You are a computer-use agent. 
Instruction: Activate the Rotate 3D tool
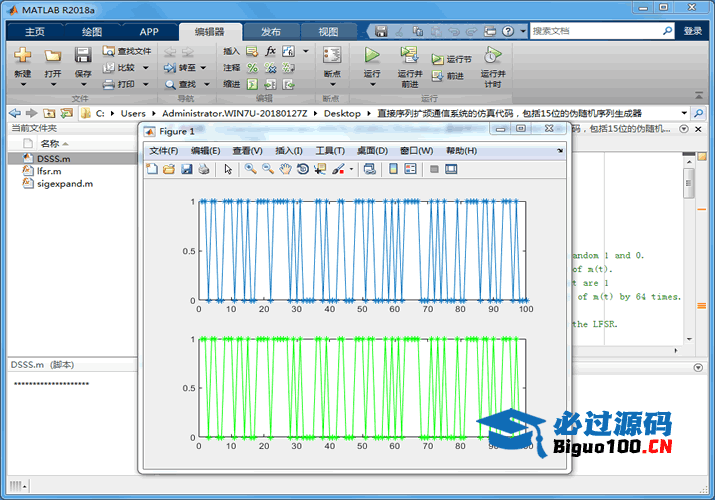(302, 169)
